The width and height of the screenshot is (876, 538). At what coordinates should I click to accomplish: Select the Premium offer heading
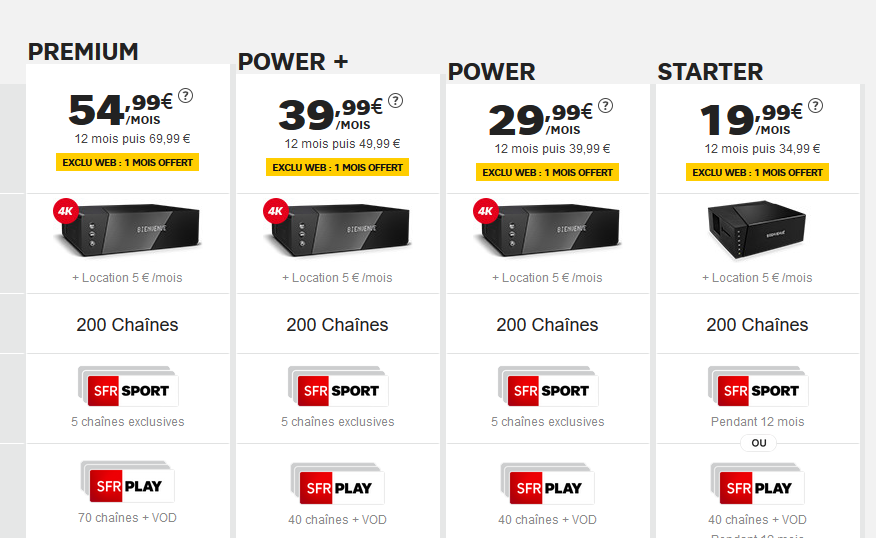(x=83, y=52)
